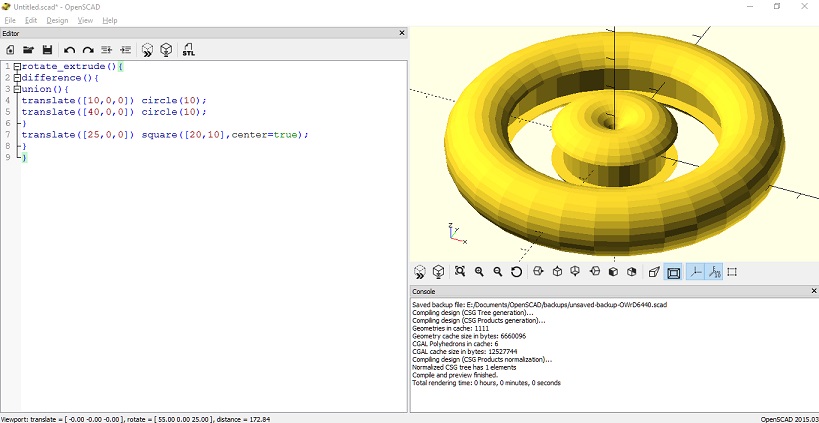The image size is (819, 423).
Task: Collapse the rotate_extrude() block on line 1
Action: click(17, 67)
